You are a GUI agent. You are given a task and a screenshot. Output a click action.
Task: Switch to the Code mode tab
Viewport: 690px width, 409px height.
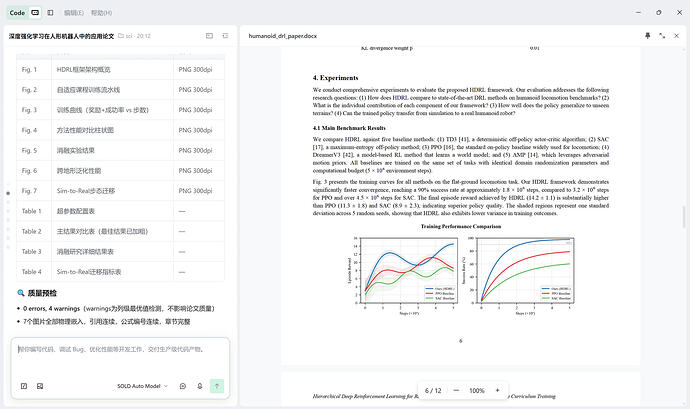point(17,13)
